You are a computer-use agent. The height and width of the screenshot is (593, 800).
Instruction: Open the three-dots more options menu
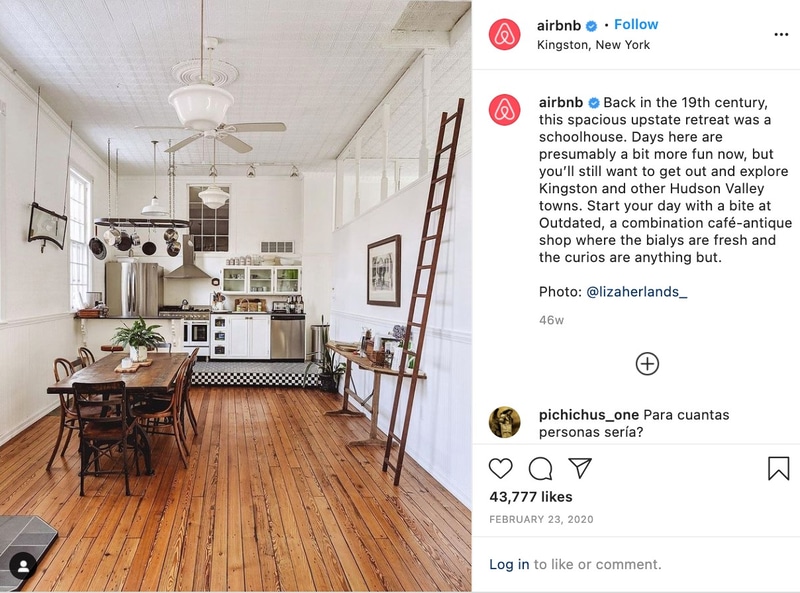tap(781, 34)
